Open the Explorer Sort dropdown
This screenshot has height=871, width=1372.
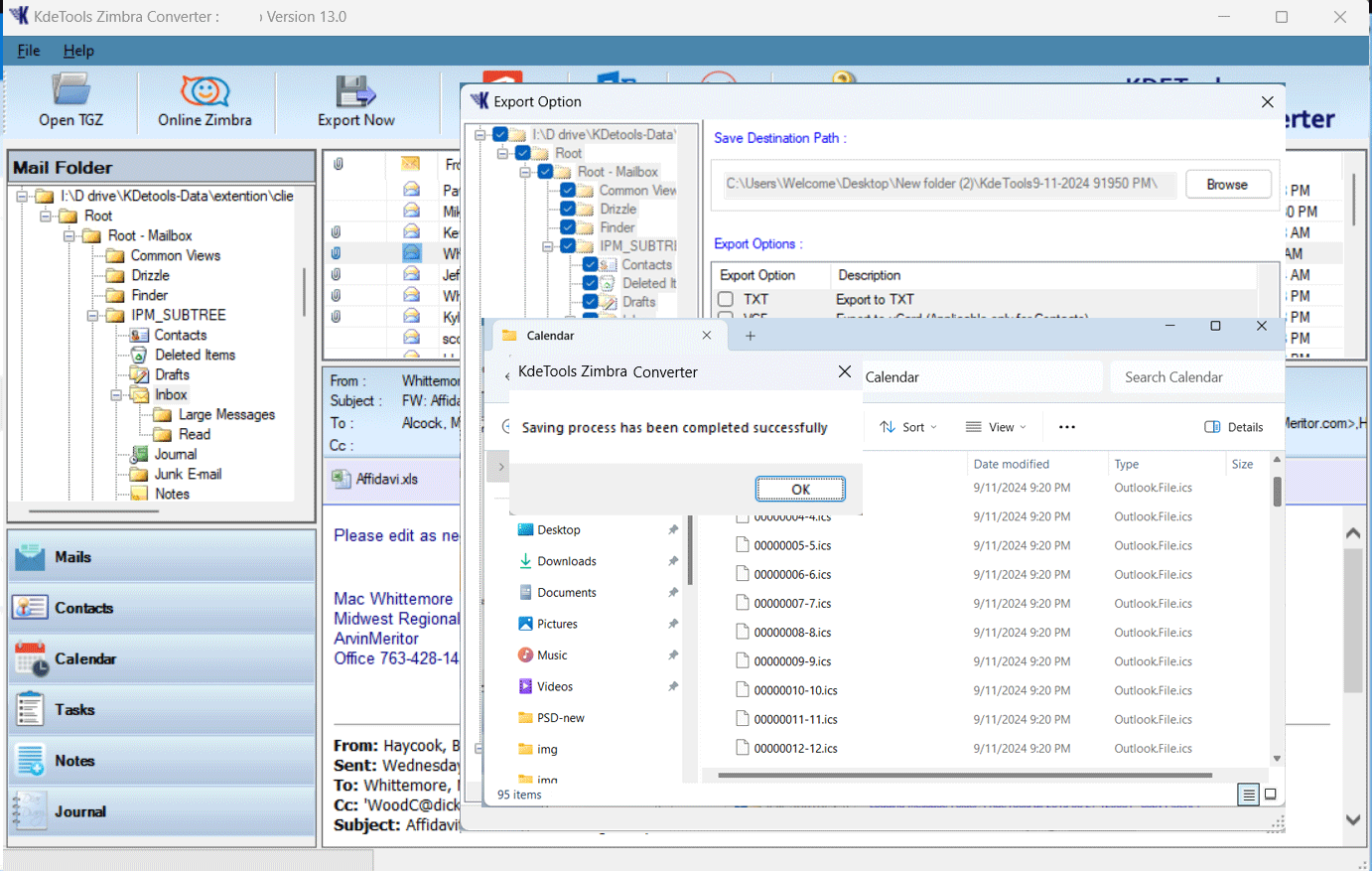pyautogui.click(x=908, y=427)
